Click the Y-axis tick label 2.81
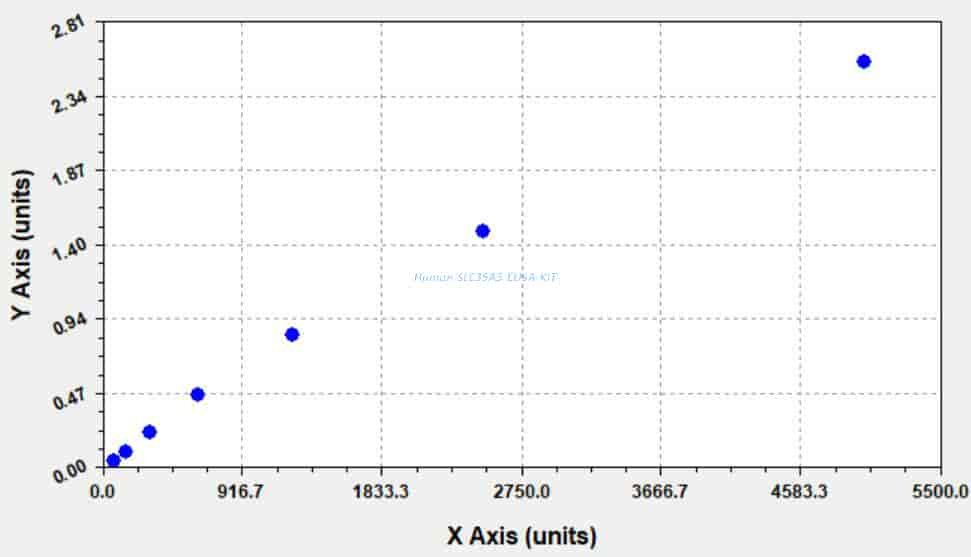This screenshot has width=971, height=557. coord(69,27)
